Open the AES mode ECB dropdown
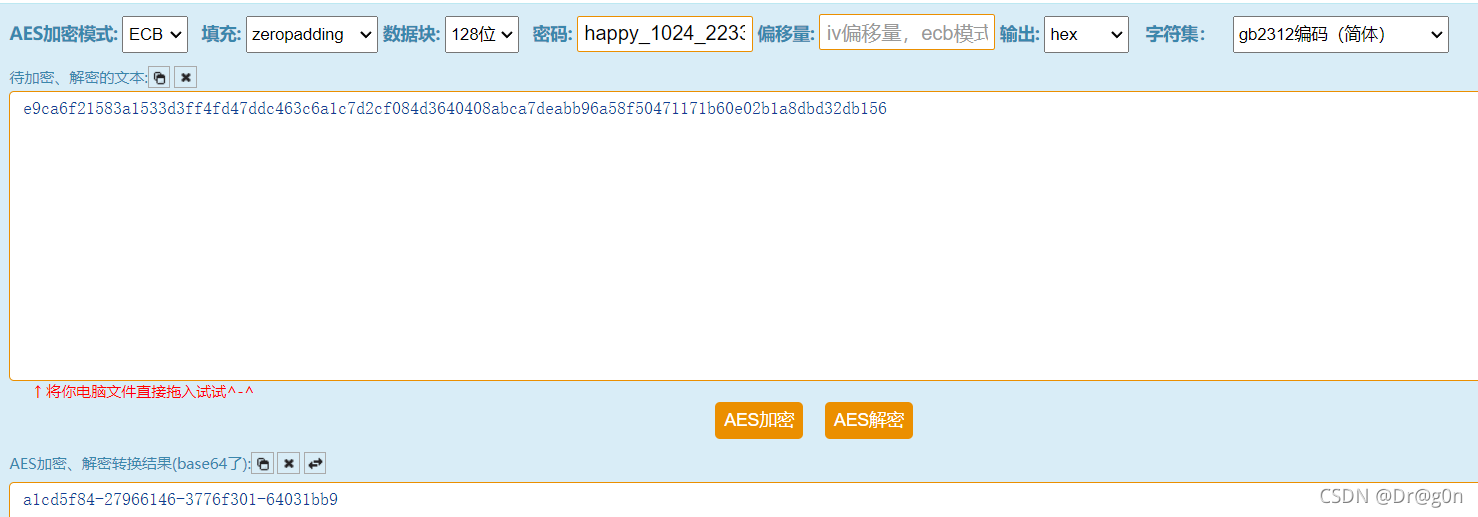The height and width of the screenshot is (517, 1478). point(155,34)
